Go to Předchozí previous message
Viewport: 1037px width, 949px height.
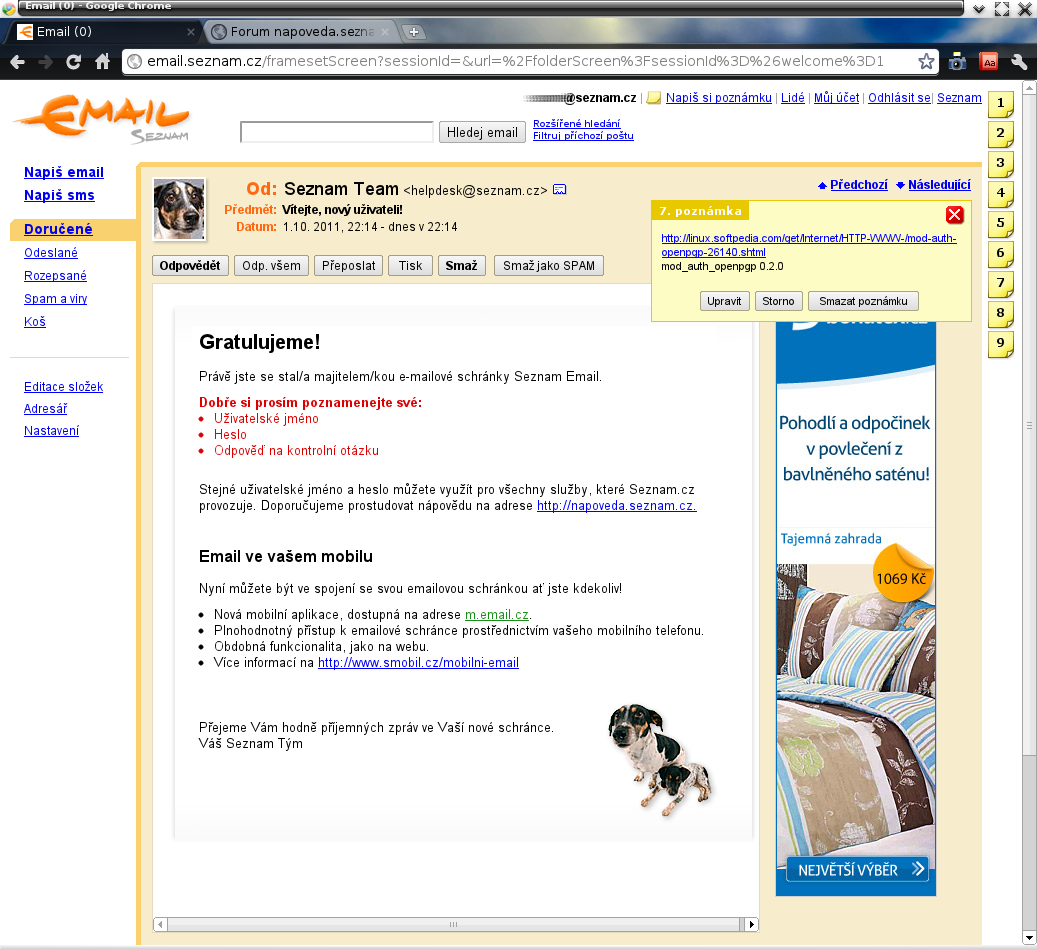pos(859,185)
